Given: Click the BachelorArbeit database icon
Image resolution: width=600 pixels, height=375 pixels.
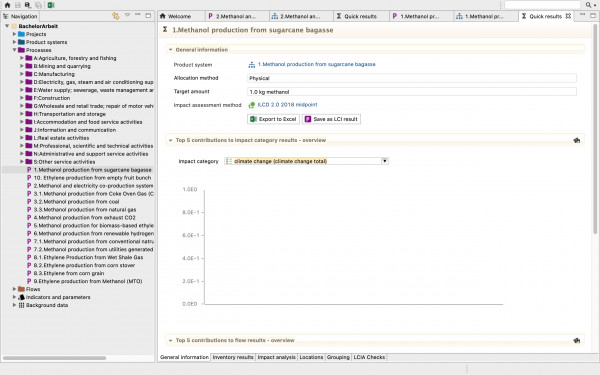Looking at the screenshot, I should click(14, 26).
